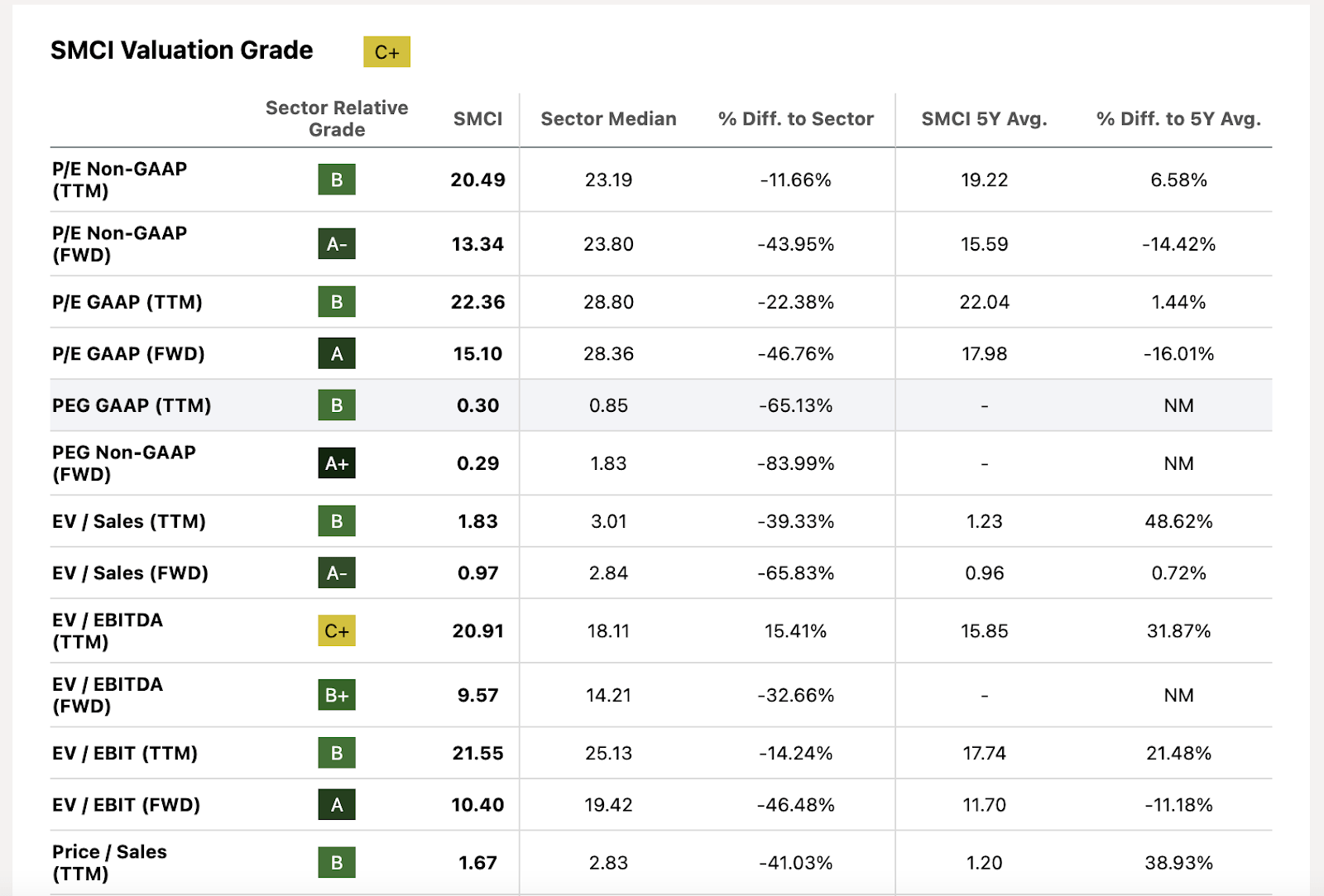Image resolution: width=1324 pixels, height=896 pixels.
Task: Click the % Diff. to 5Y Avg. header
Action: [1178, 119]
